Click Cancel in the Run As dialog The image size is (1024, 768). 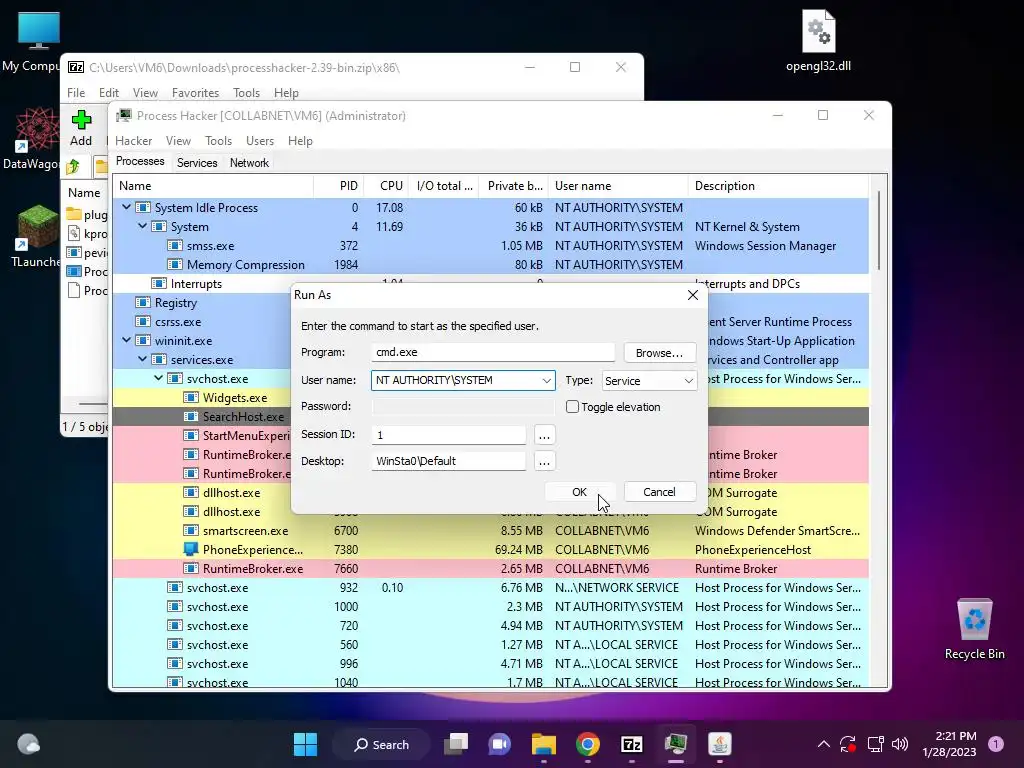[659, 492]
